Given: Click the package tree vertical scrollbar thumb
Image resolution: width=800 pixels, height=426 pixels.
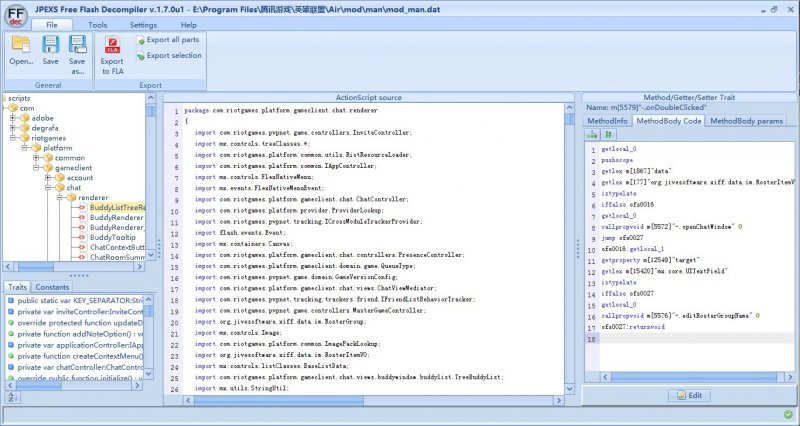Looking at the screenshot, I should 151,111.
